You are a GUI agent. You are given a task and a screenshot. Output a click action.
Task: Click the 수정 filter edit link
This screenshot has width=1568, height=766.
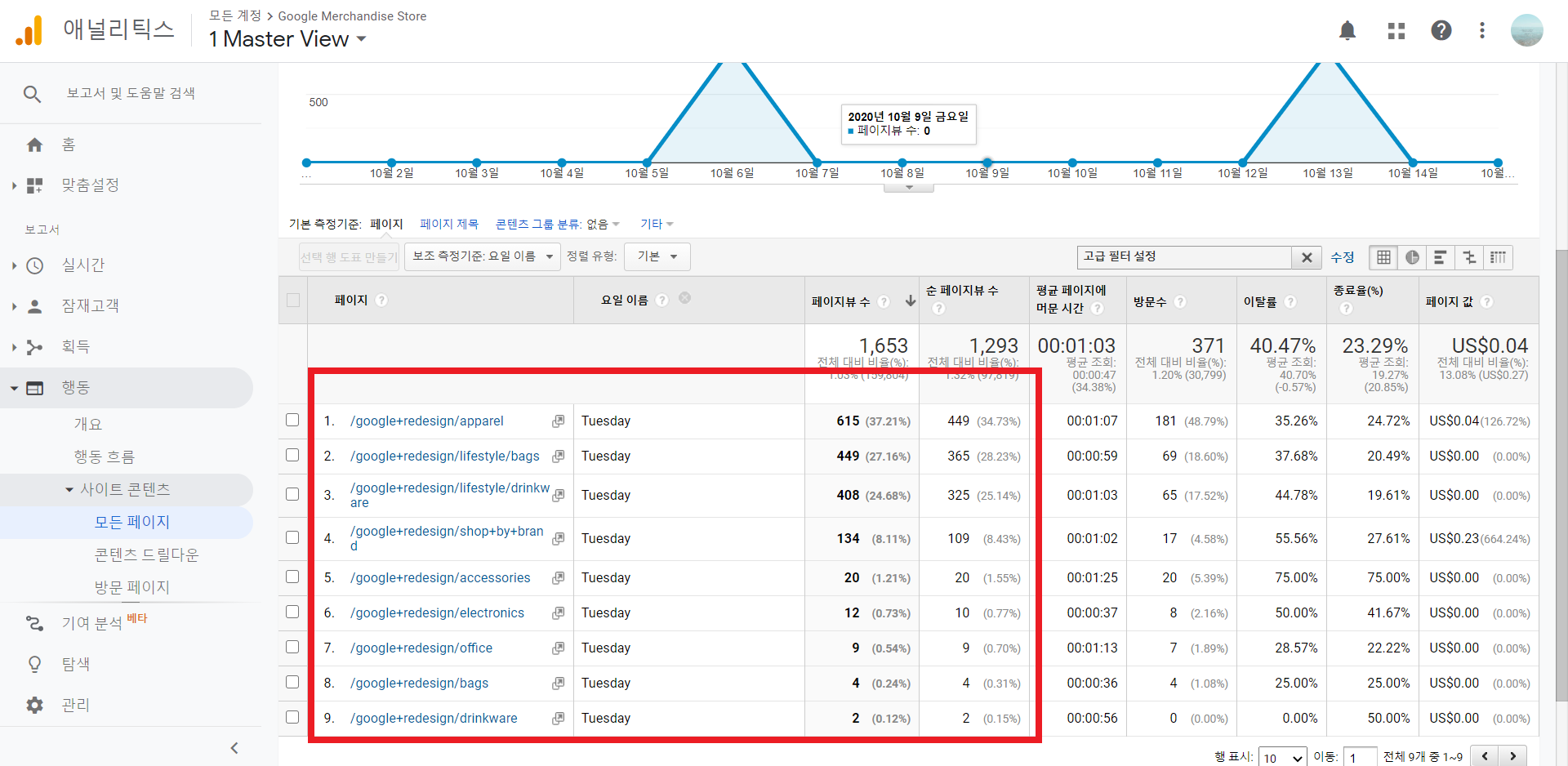(1343, 257)
